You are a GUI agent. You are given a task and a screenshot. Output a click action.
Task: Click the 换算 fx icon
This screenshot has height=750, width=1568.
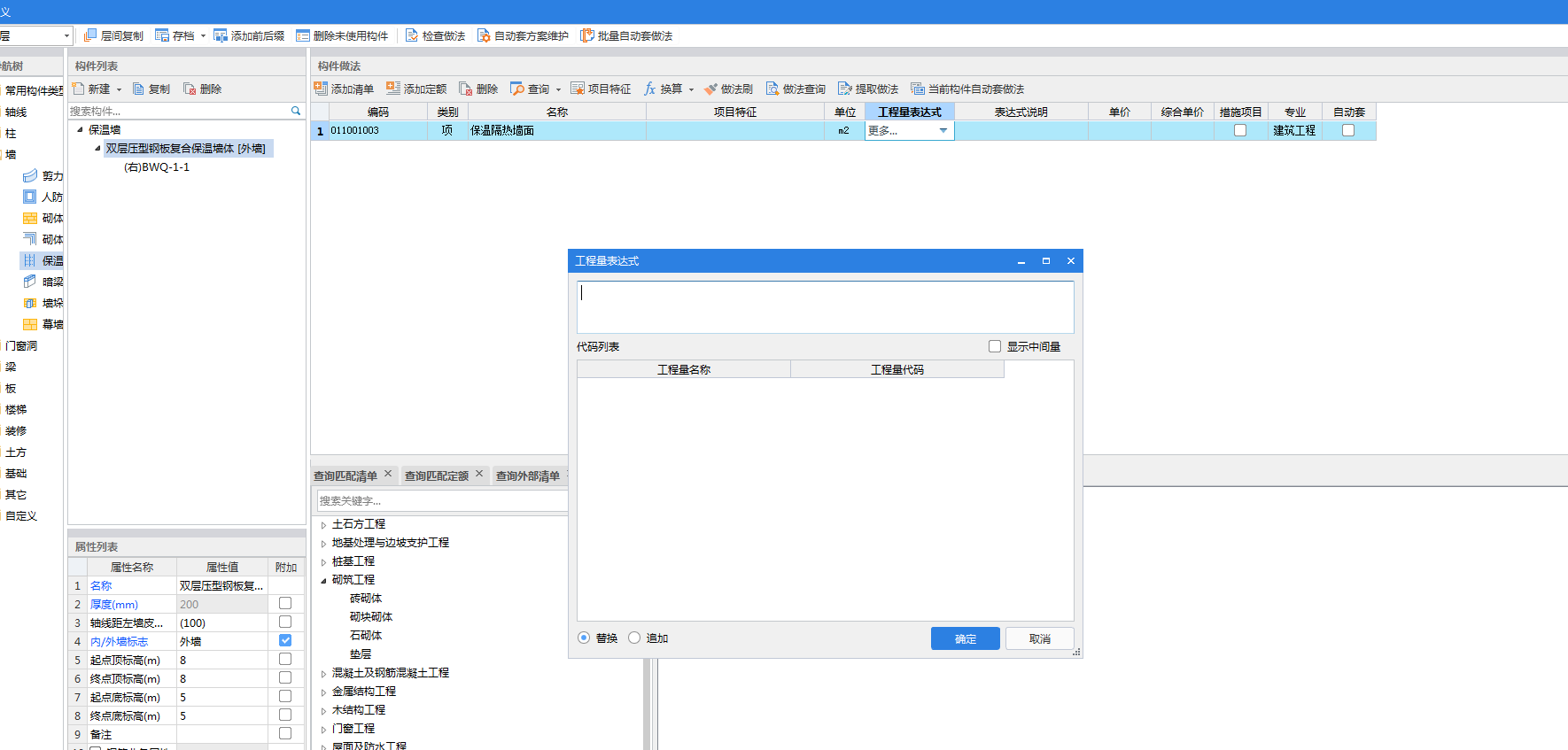[x=650, y=89]
